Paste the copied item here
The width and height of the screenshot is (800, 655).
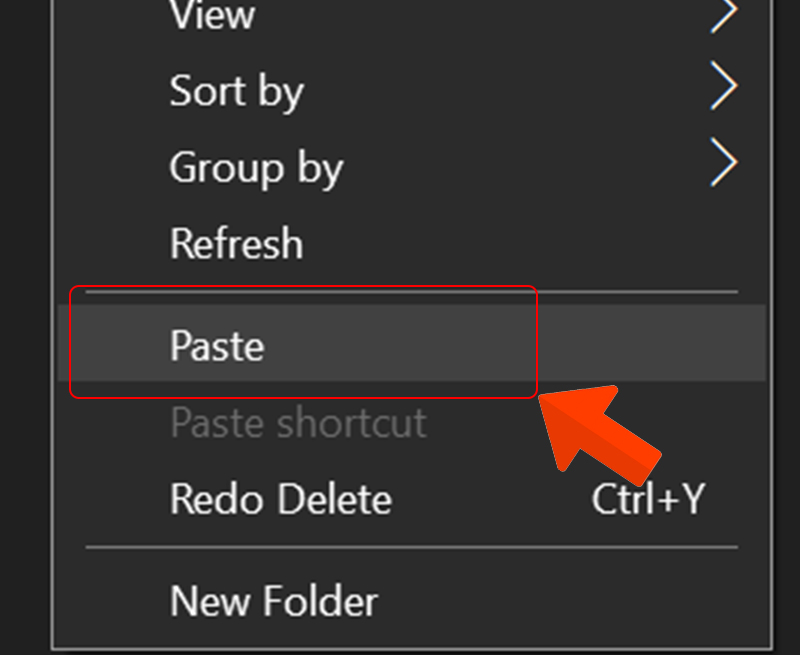[217, 346]
